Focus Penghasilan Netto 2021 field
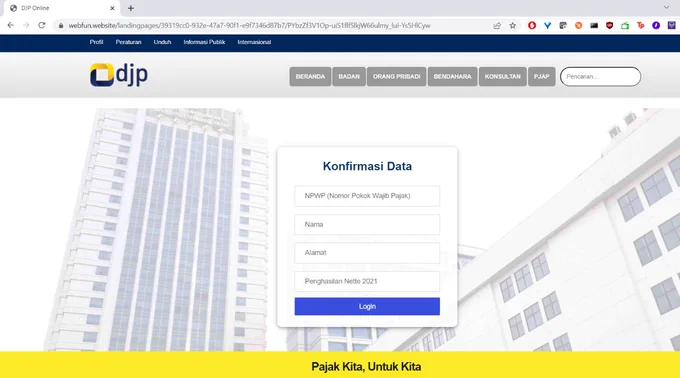The image size is (680, 378). (367, 281)
